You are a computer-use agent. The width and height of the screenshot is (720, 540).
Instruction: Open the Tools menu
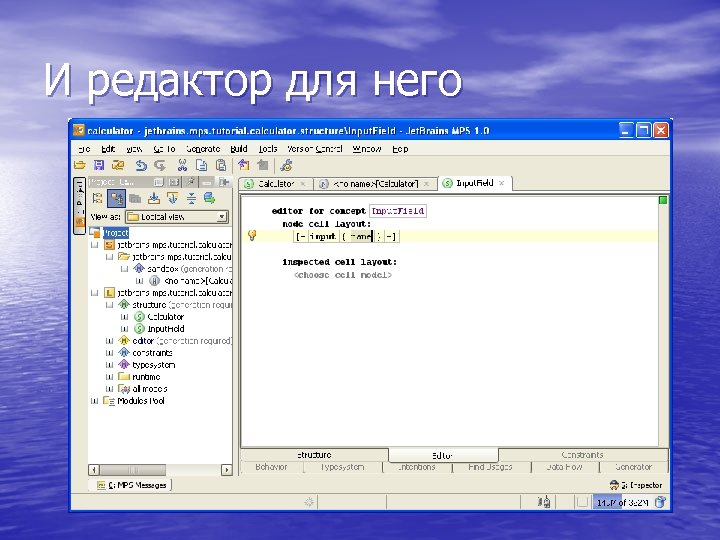coord(268,149)
